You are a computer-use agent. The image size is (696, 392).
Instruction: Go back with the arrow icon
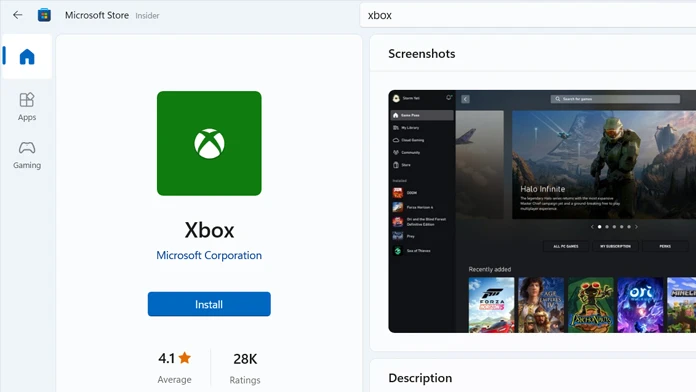[17, 15]
